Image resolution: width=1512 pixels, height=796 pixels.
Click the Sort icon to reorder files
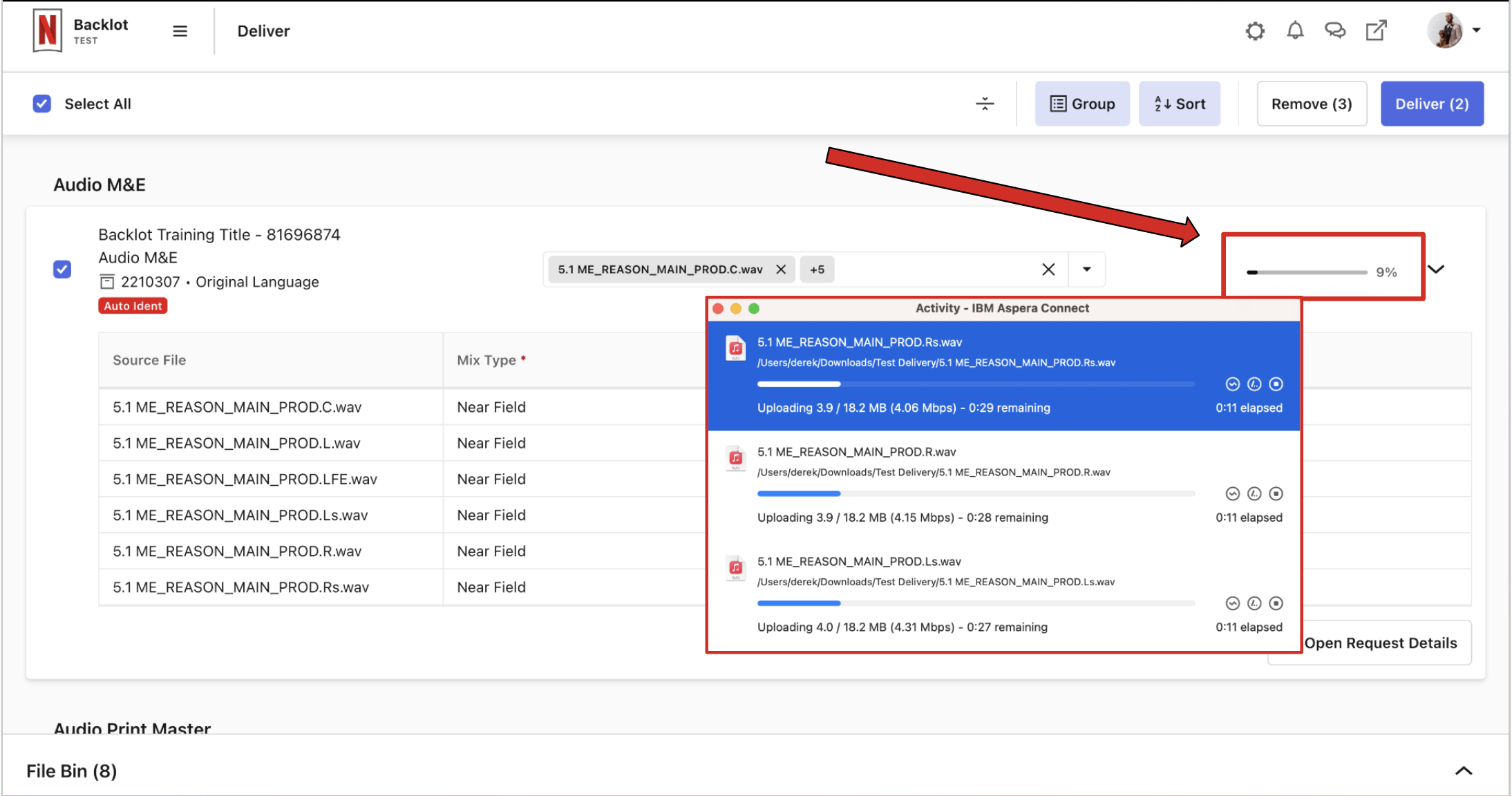pos(1181,103)
